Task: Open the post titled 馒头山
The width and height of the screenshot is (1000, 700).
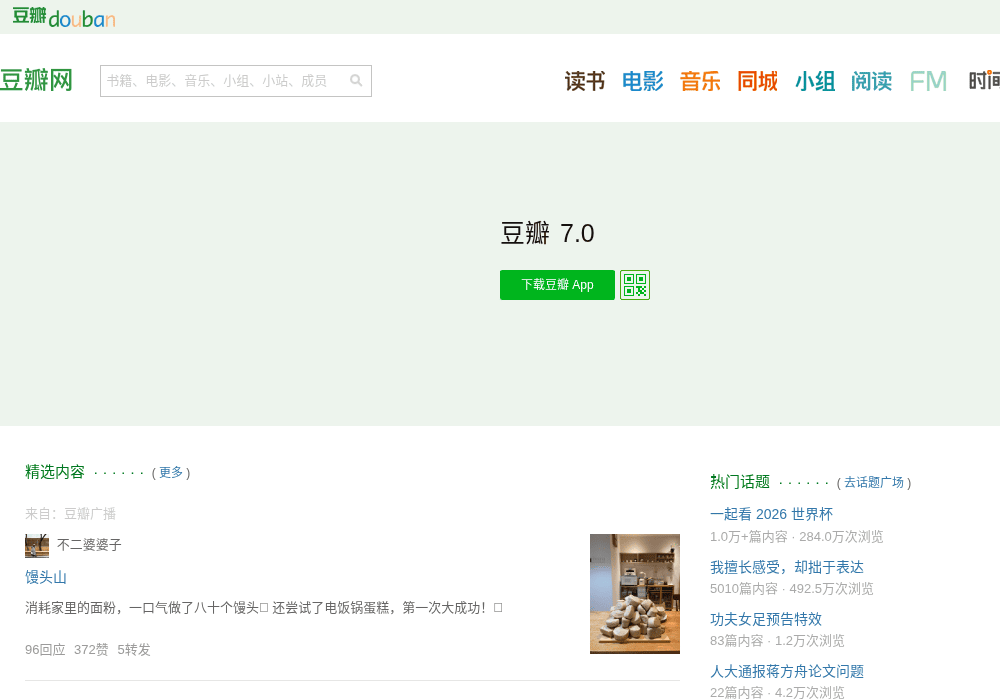Action: coord(46,578)
